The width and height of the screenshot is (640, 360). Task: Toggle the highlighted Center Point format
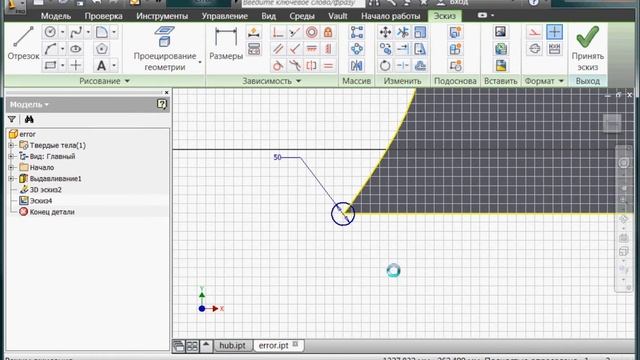click(x=554, y=32)
